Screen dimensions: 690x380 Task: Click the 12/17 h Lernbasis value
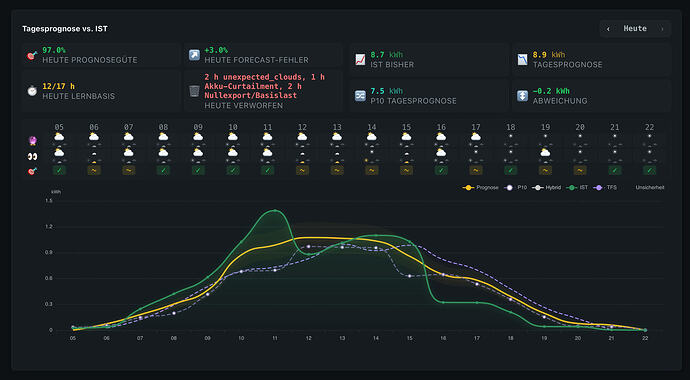coord(59,86)
